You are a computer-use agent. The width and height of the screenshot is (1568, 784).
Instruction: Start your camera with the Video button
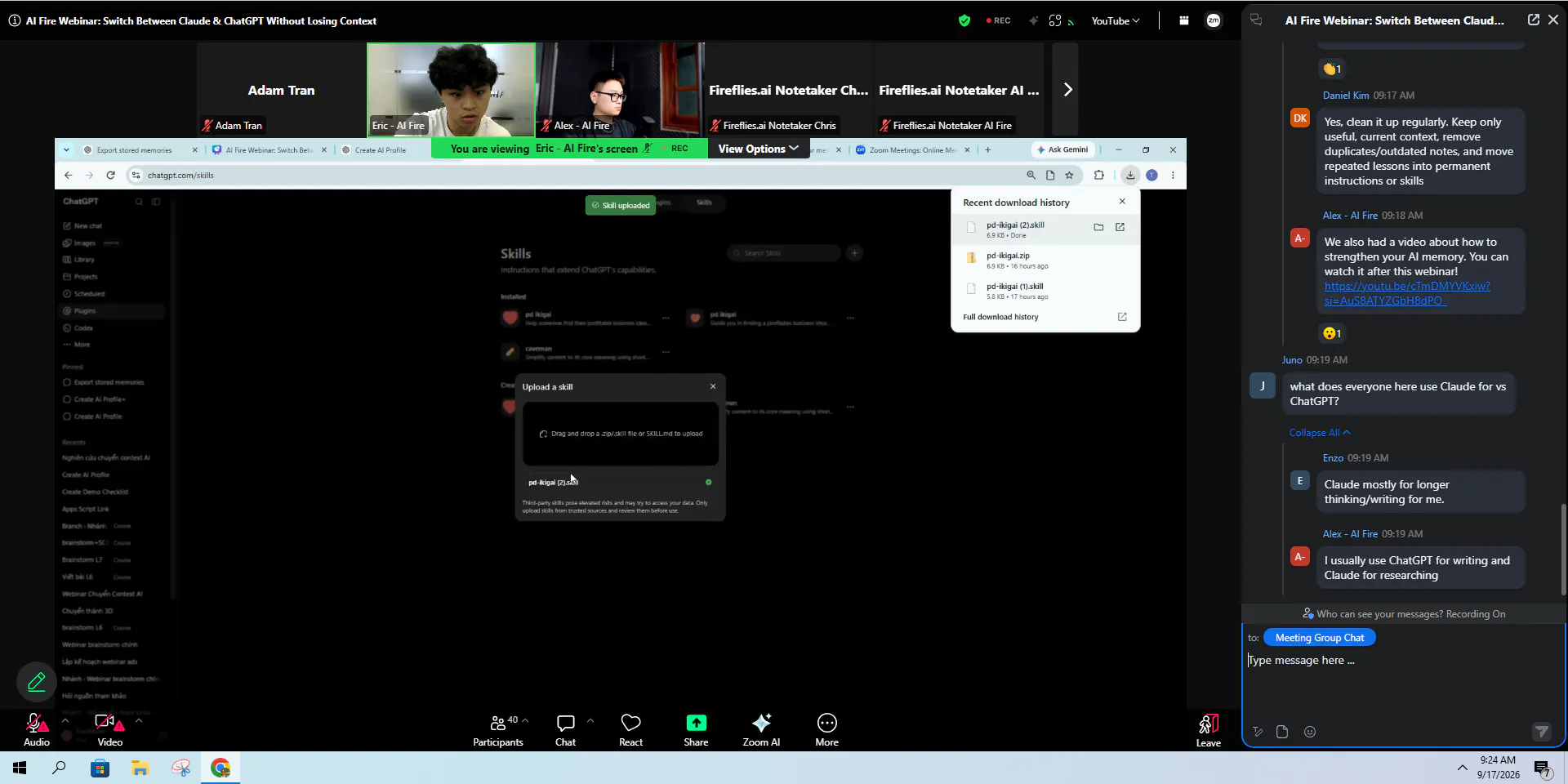pyautogui.click(x=109, y=729)
